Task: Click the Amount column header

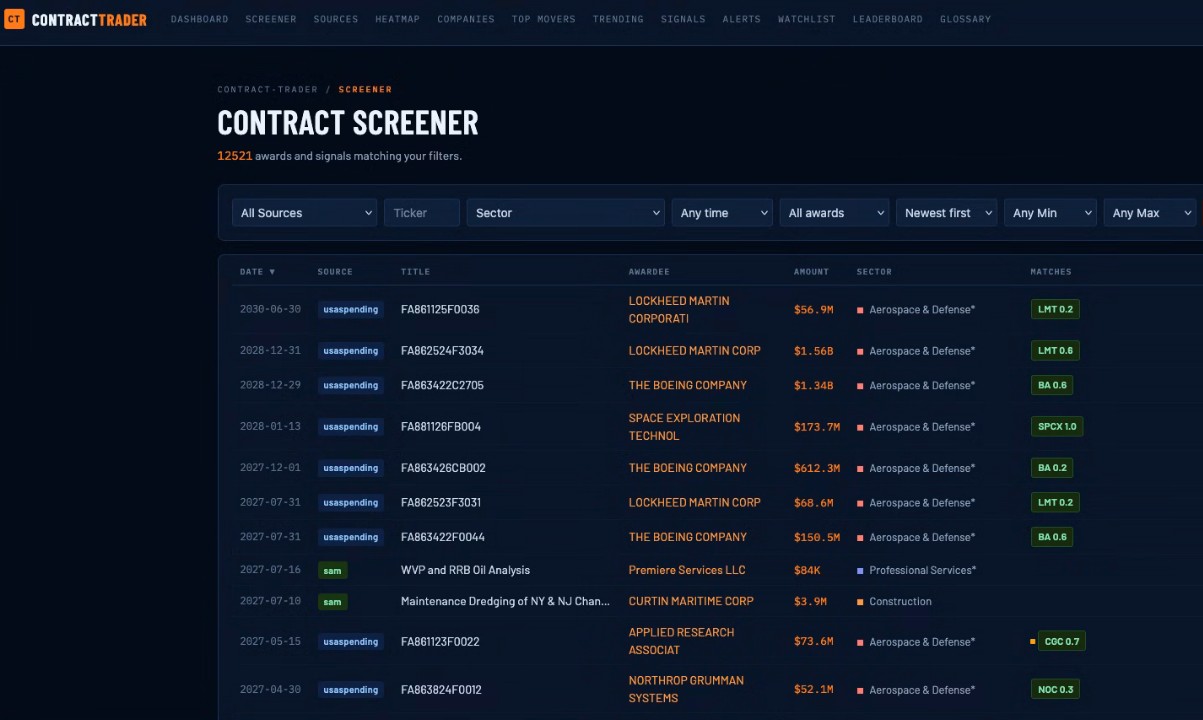Action: coord(811,272)
